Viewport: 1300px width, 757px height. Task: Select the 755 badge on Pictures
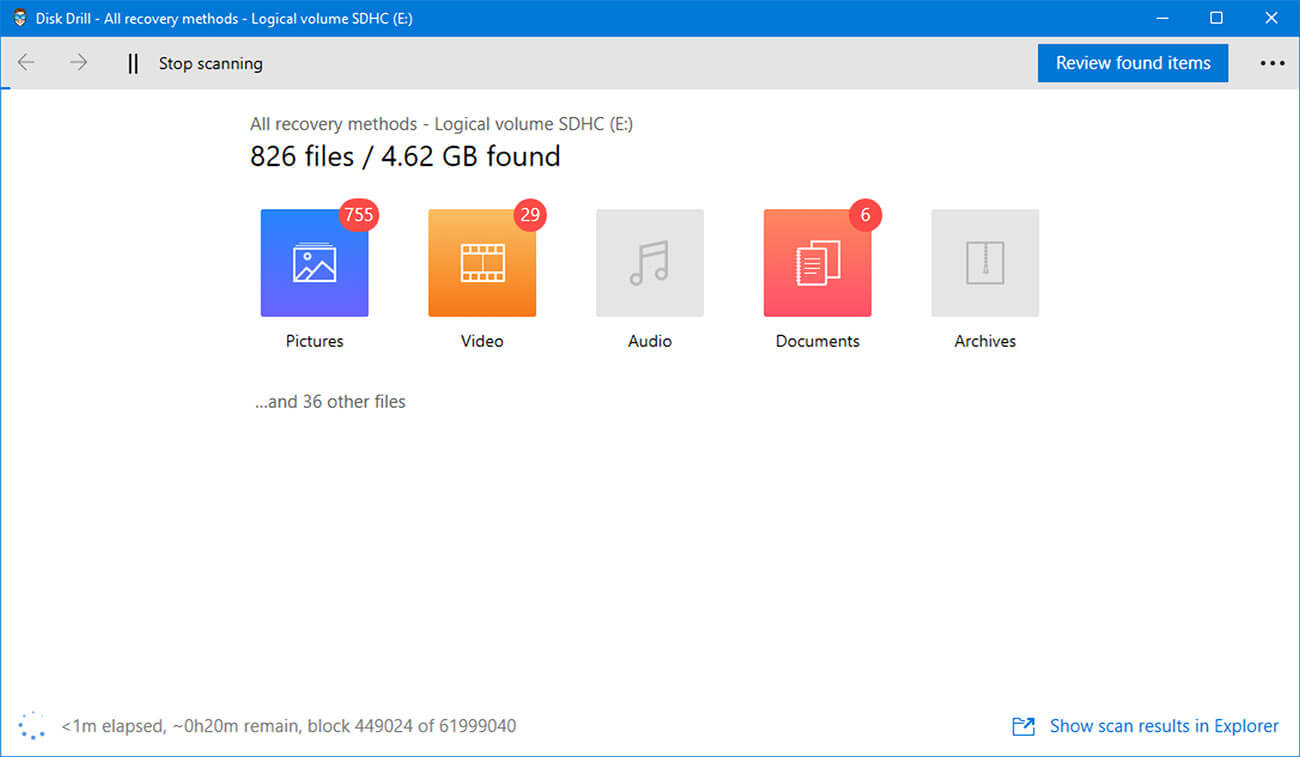click(x=359, y=215)
